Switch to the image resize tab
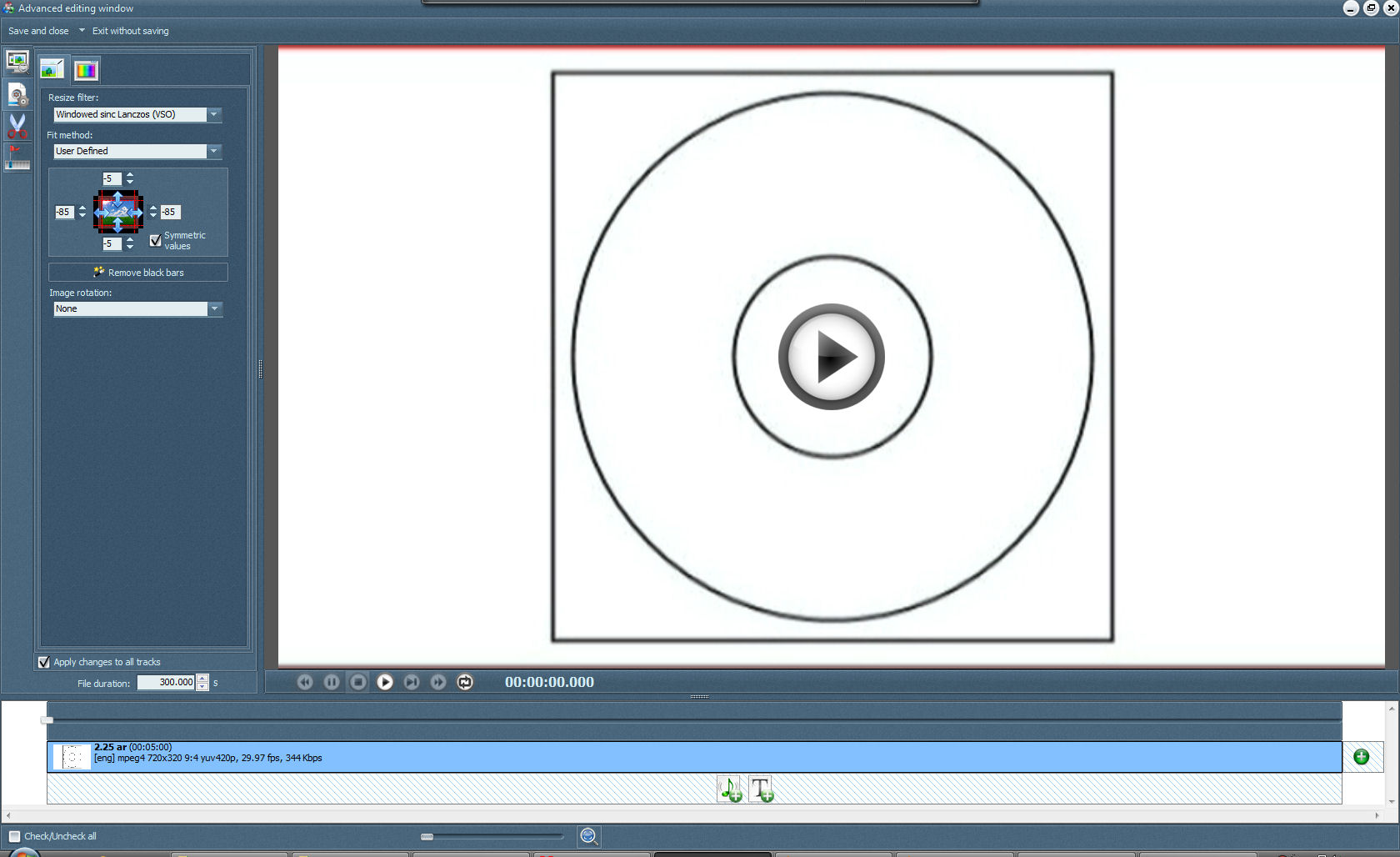This screenshot has width=1400, height=857. click(x=52, y=69)
